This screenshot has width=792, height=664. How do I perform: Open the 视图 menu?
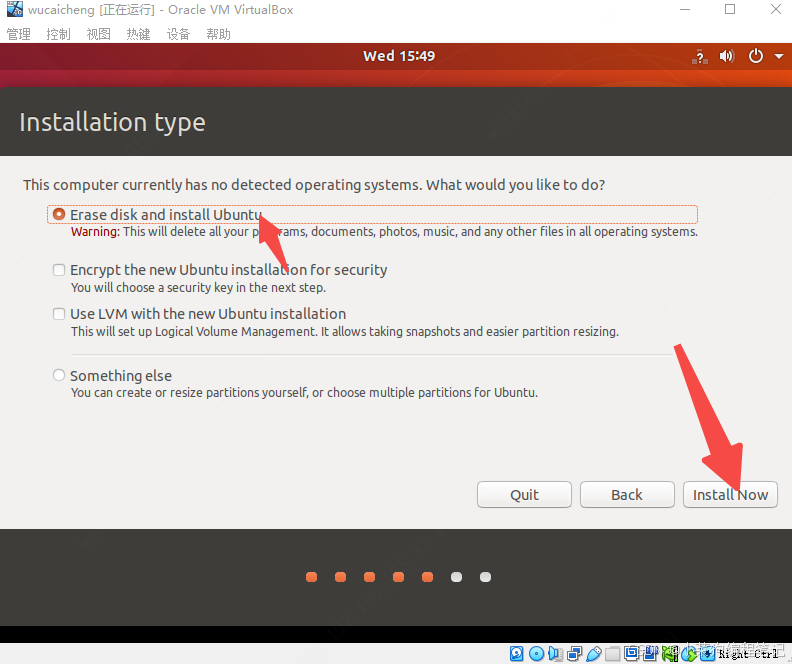point(98,34)
